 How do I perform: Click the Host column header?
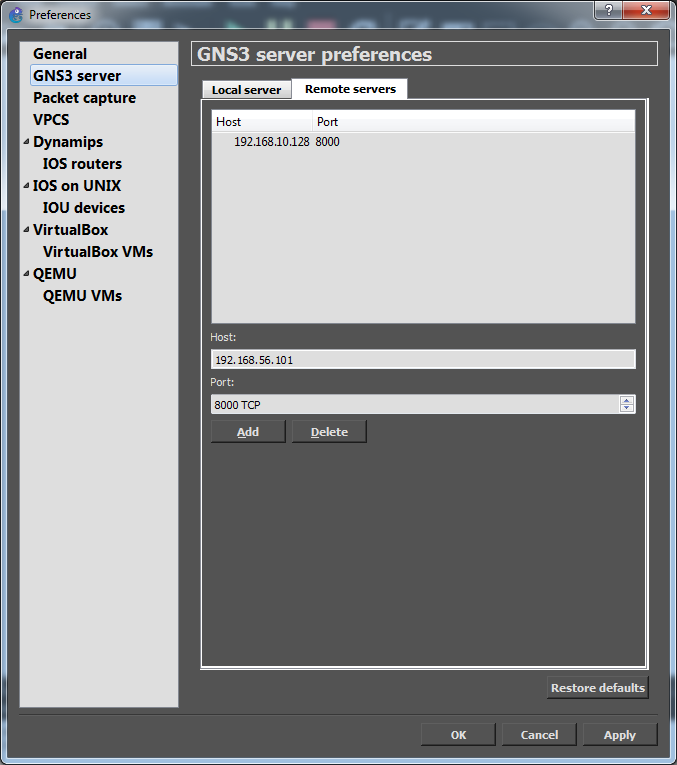click(262, 121)
